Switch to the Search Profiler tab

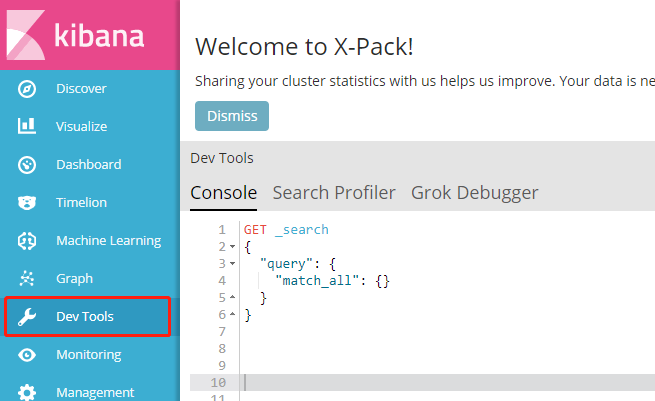point(334,193)
